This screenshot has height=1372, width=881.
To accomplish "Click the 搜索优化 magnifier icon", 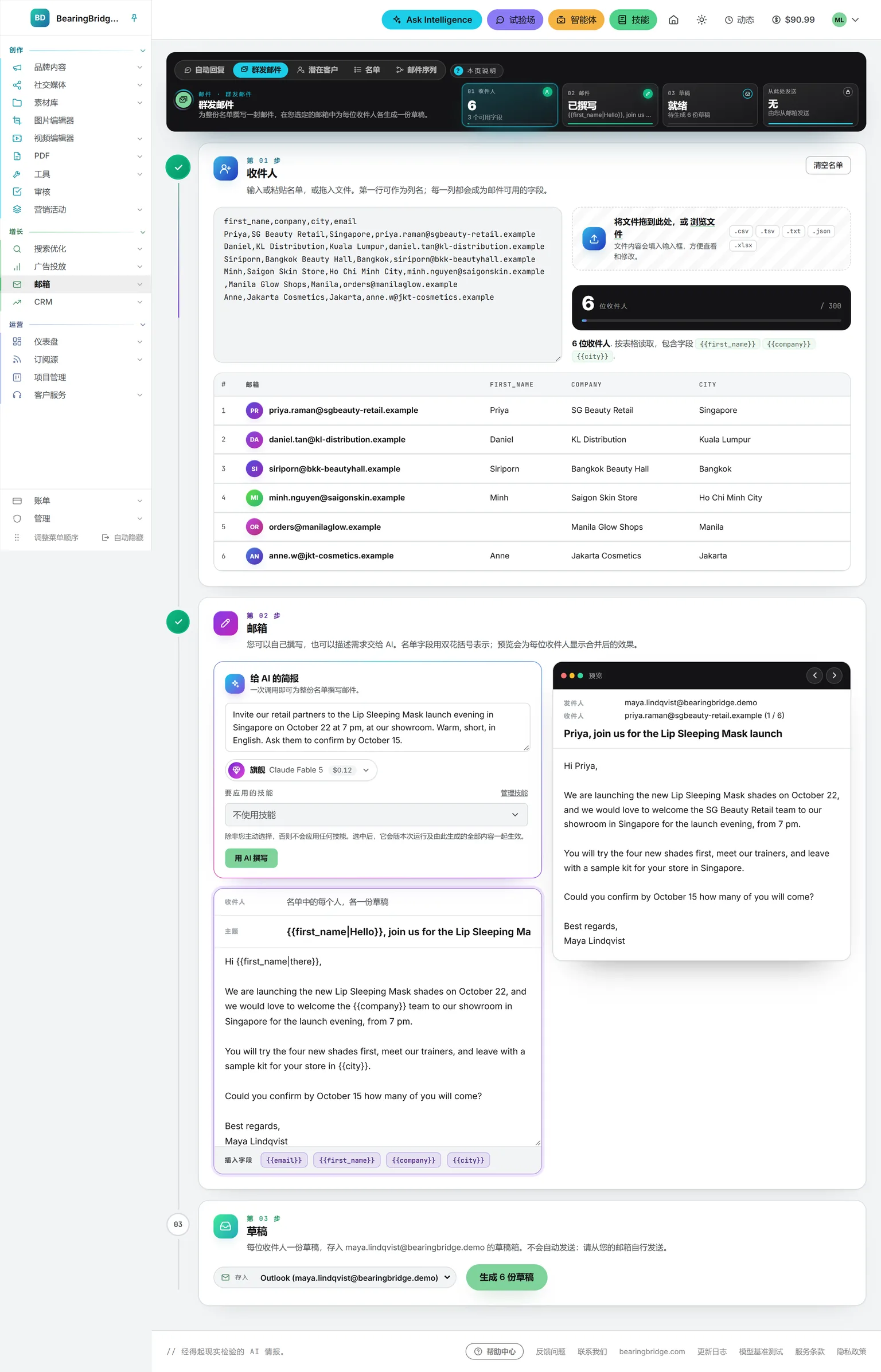I will click(x=17, y=249).
